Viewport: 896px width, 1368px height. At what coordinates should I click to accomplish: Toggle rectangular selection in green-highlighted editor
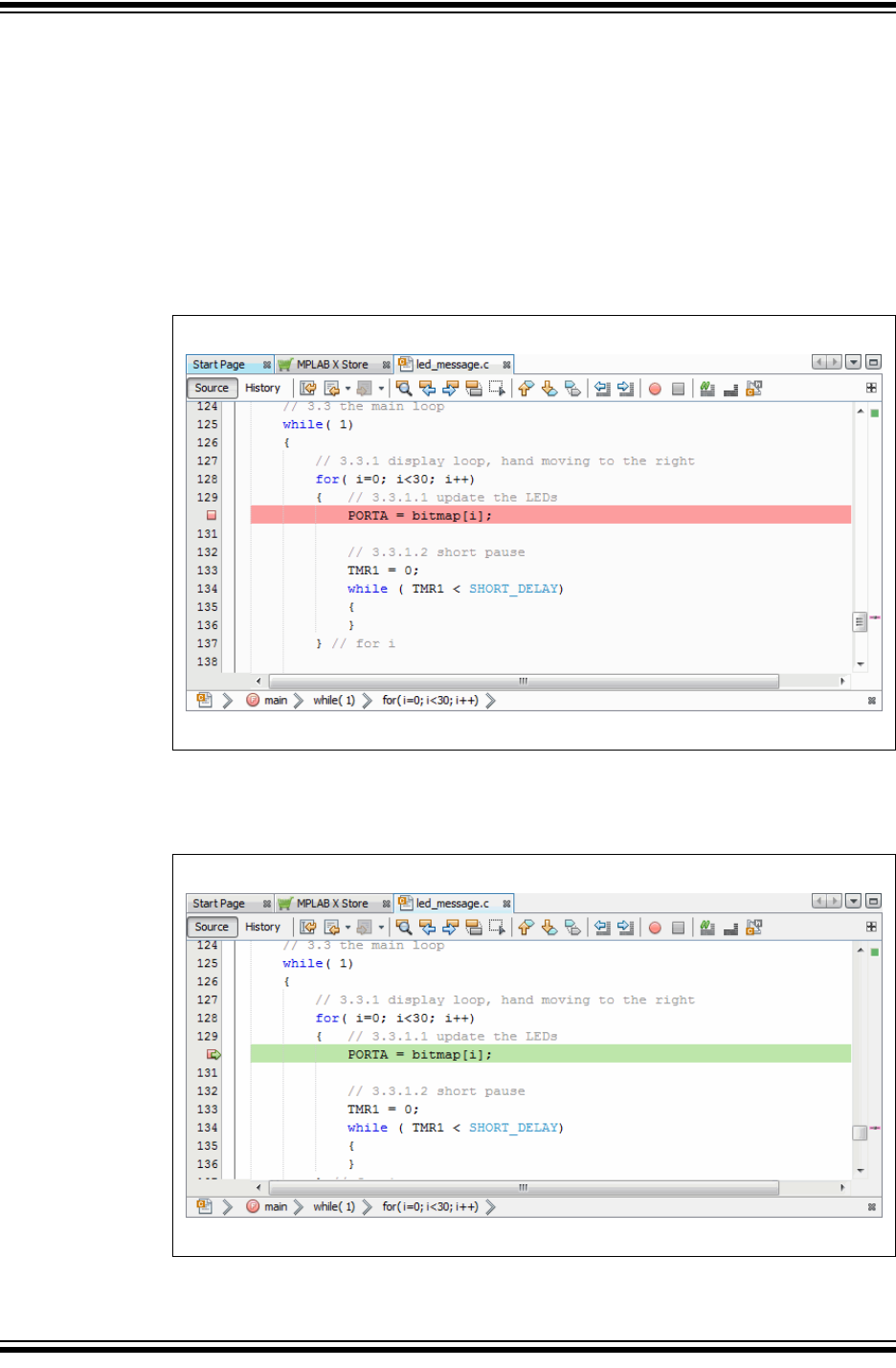click(496, 928)
